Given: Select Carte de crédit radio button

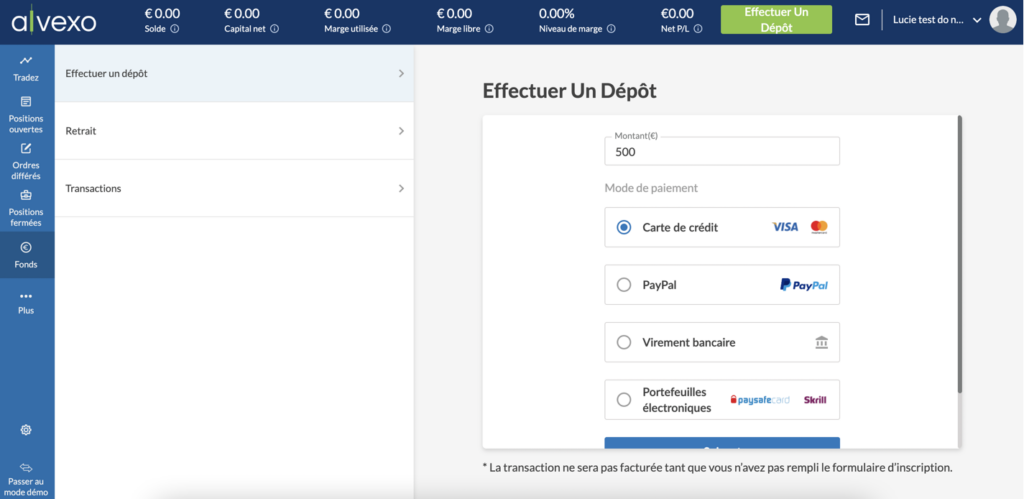Looking at the screenshot, I should pyautogui.click(x=624, y=227).
